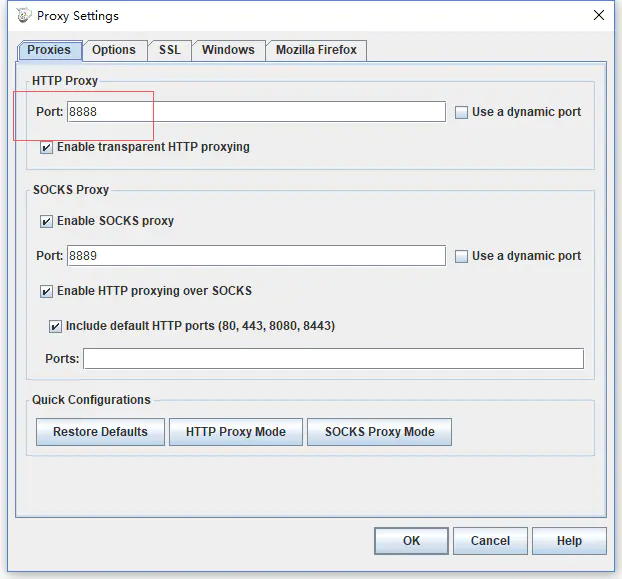
Task: Click the Charles app icon in title bar
Action: coord(24,16)
